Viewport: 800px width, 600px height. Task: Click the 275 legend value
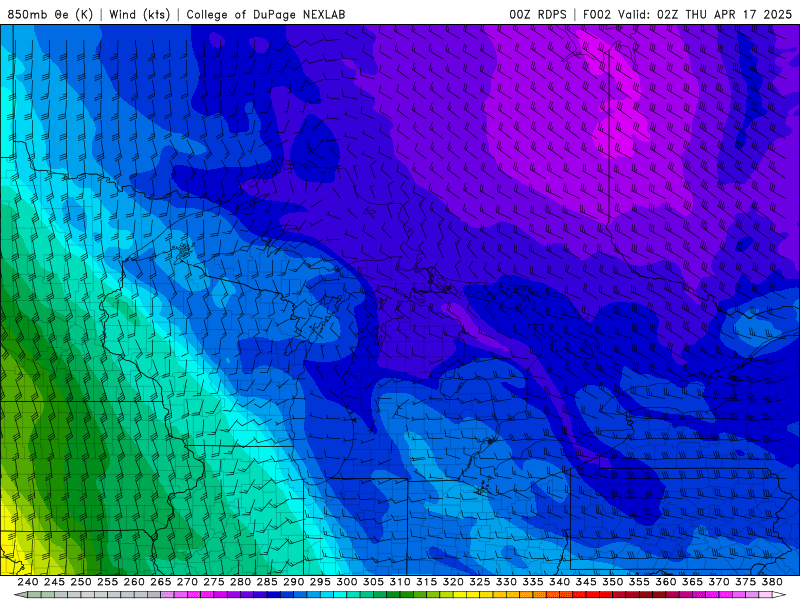point(214,582)
